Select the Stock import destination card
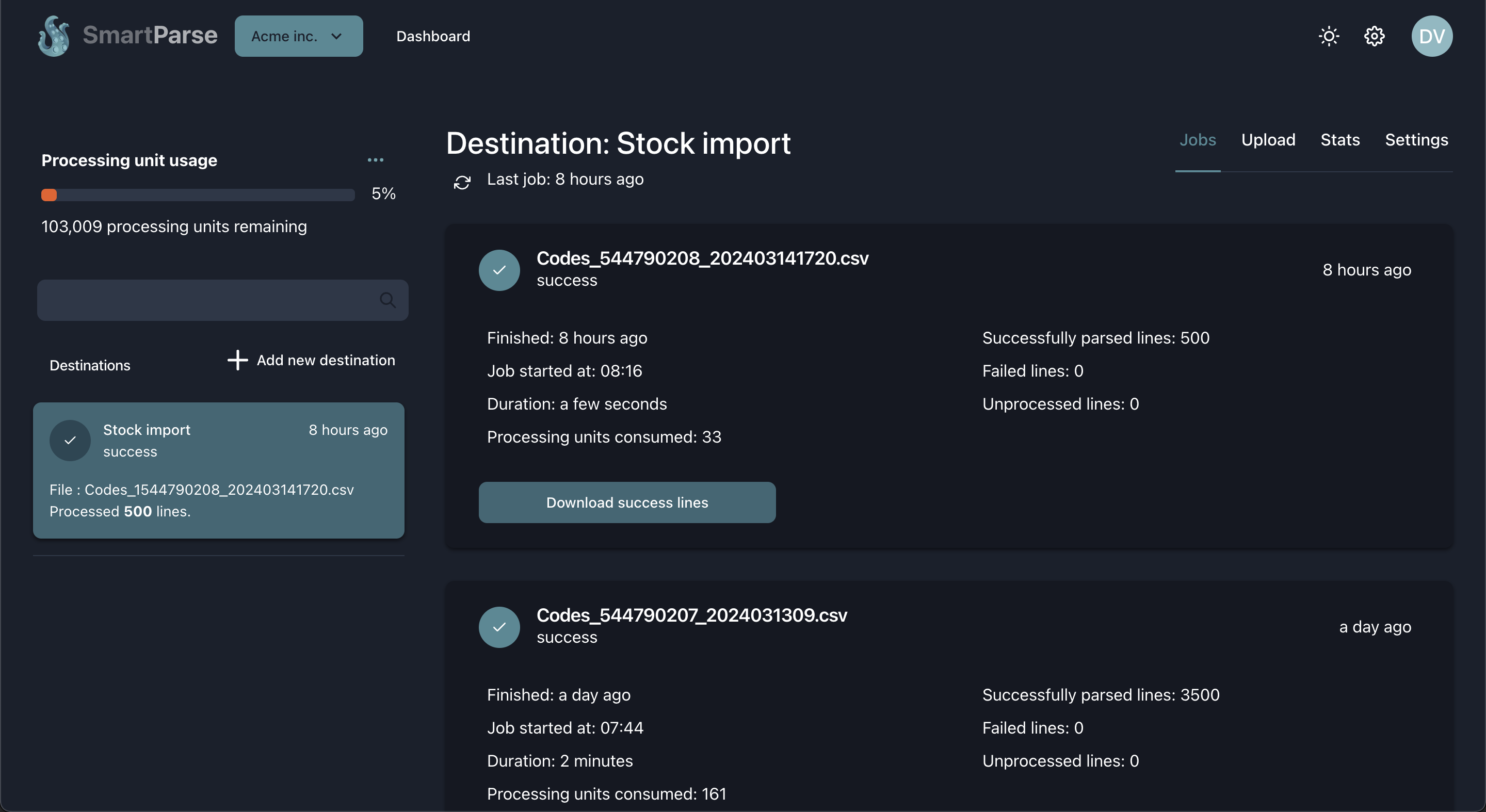The image size is (1486, 812). (x=218, y=470)
